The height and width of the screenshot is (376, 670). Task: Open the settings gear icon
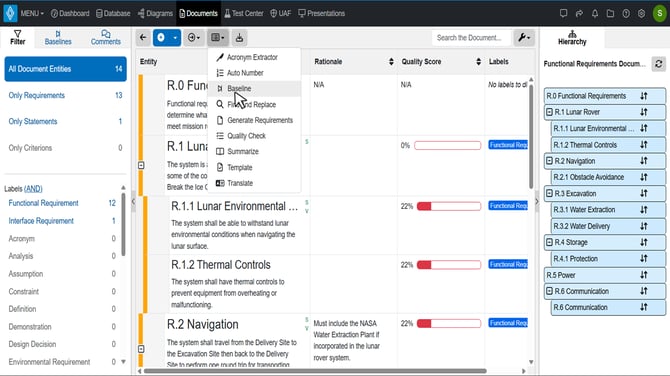pyautogui.click(x=641, y=14)
